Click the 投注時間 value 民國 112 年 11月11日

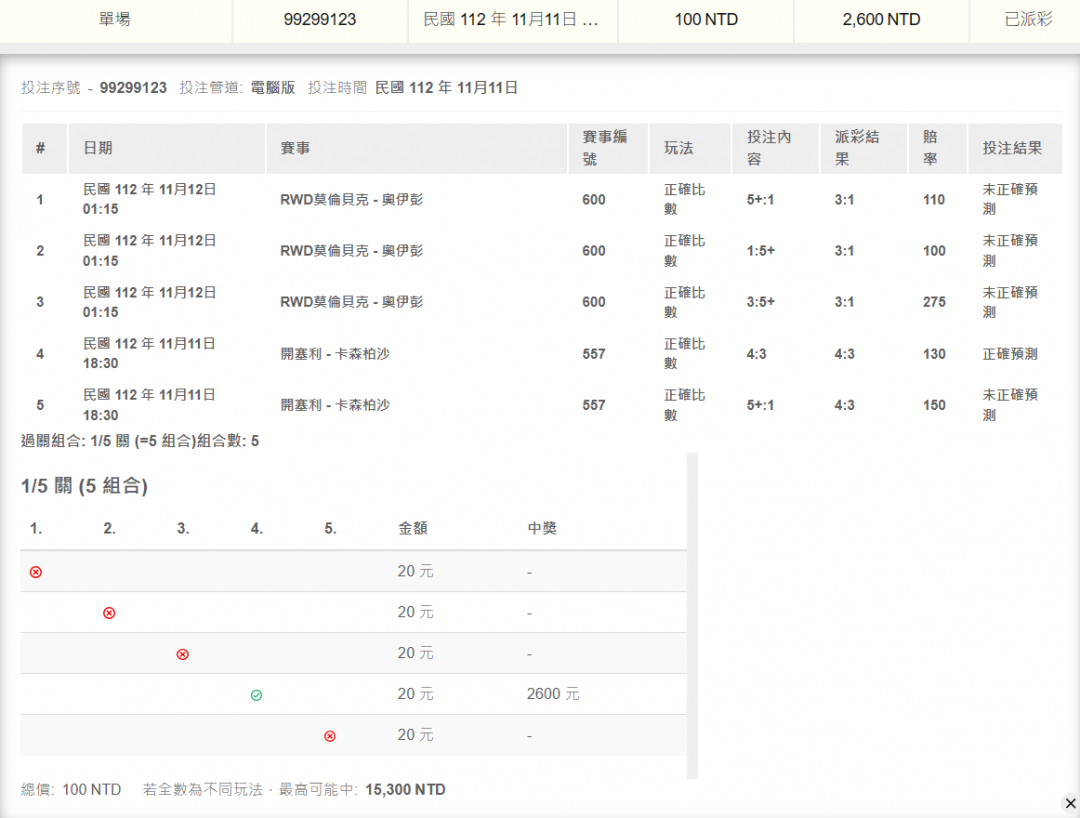point(446,87)
